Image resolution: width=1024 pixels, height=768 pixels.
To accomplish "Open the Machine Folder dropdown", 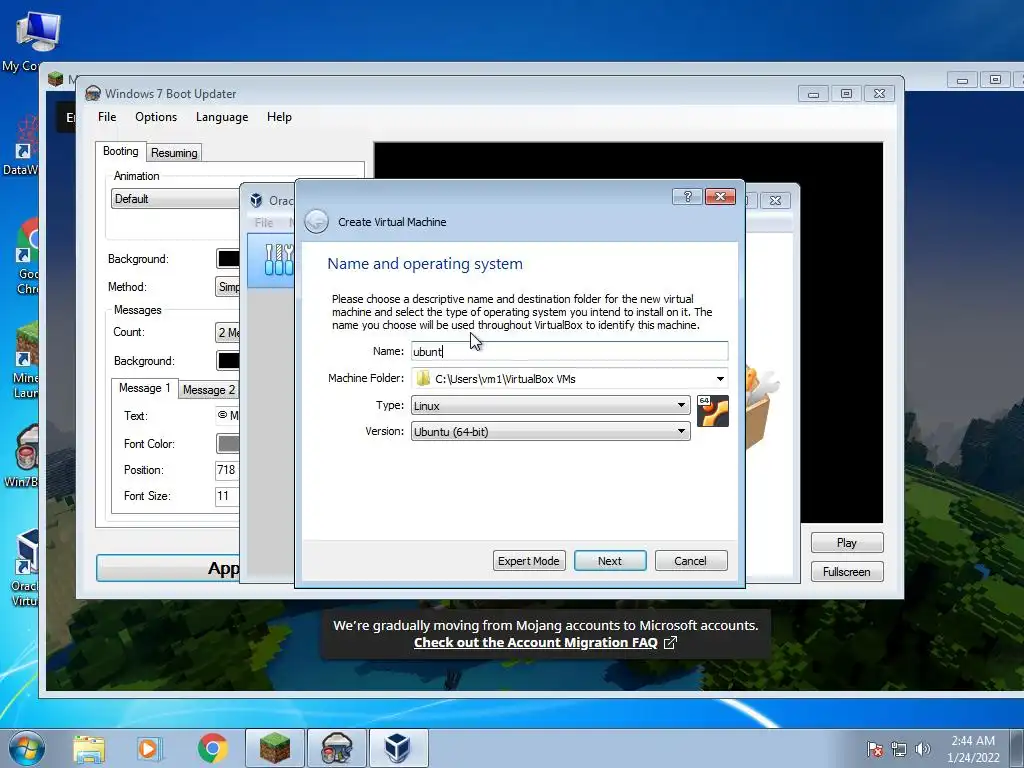I will point(720,379).
